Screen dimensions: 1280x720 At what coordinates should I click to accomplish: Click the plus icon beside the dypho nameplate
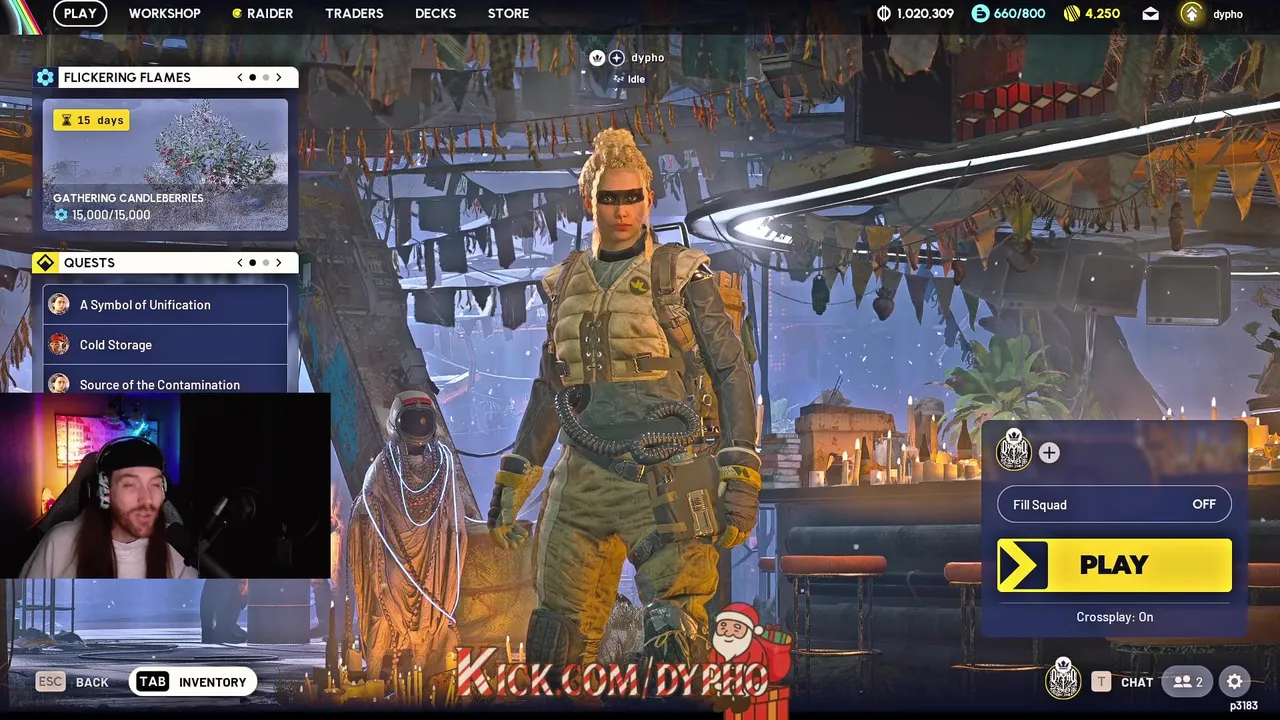click(x=616, y=58)
